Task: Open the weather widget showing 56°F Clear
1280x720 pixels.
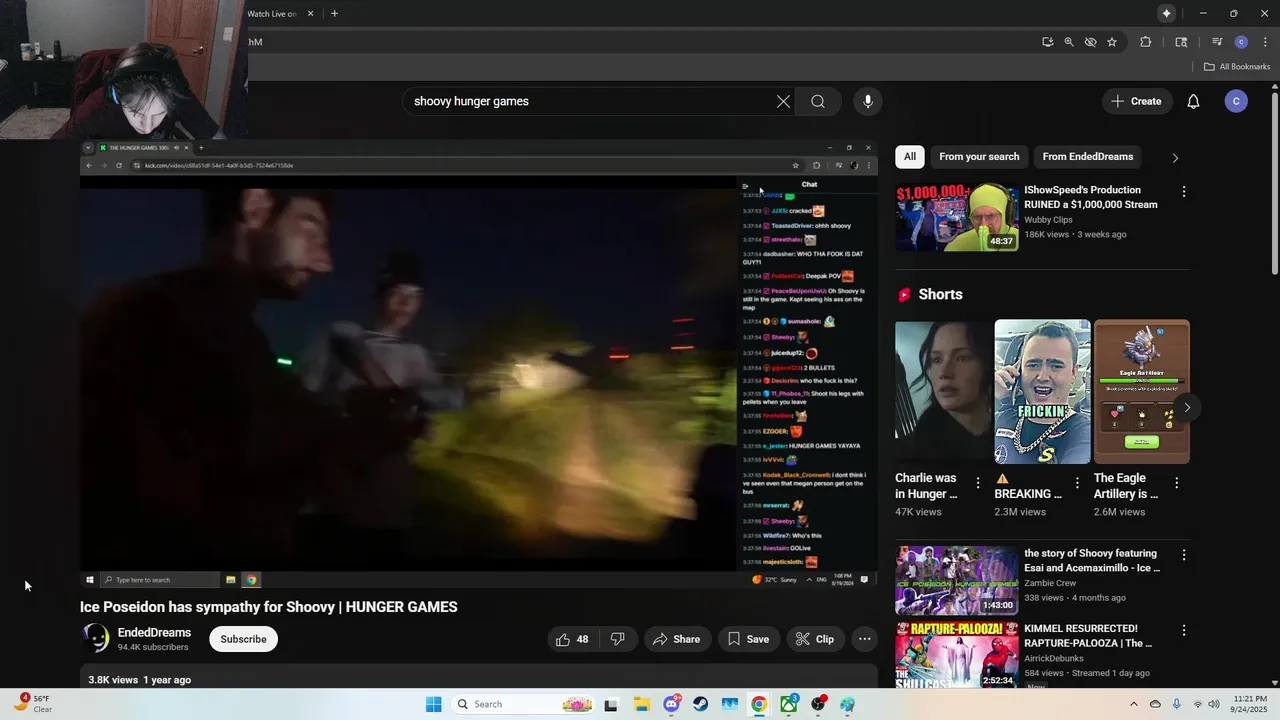Action: [x=33, y=704]
